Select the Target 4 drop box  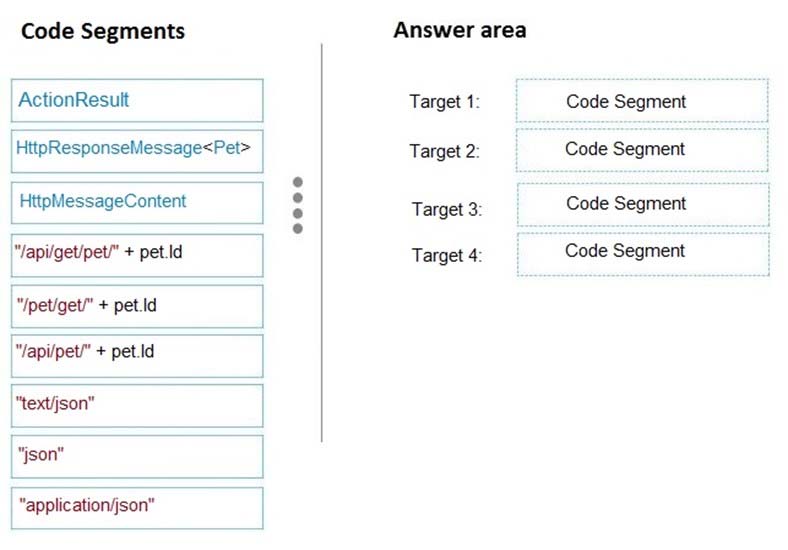pyautogui.click(x=643, y=254)
